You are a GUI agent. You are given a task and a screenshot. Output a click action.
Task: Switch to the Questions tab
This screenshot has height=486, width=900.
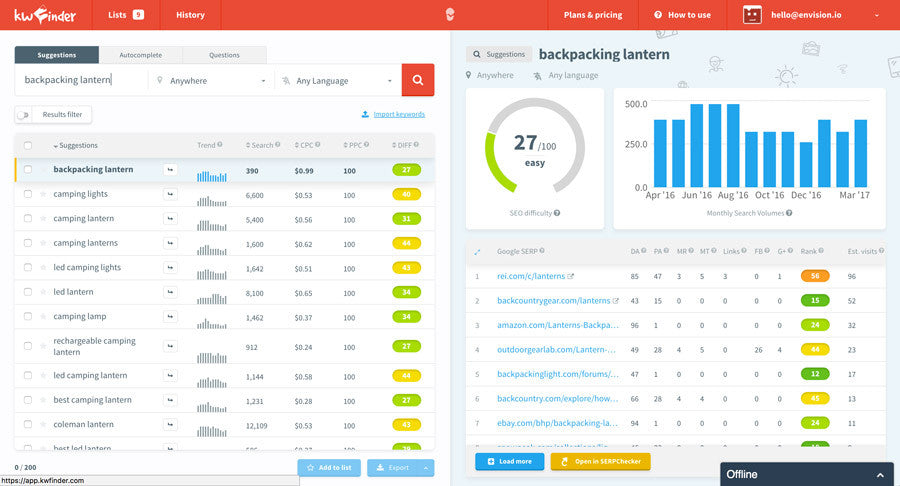[224, 55]
